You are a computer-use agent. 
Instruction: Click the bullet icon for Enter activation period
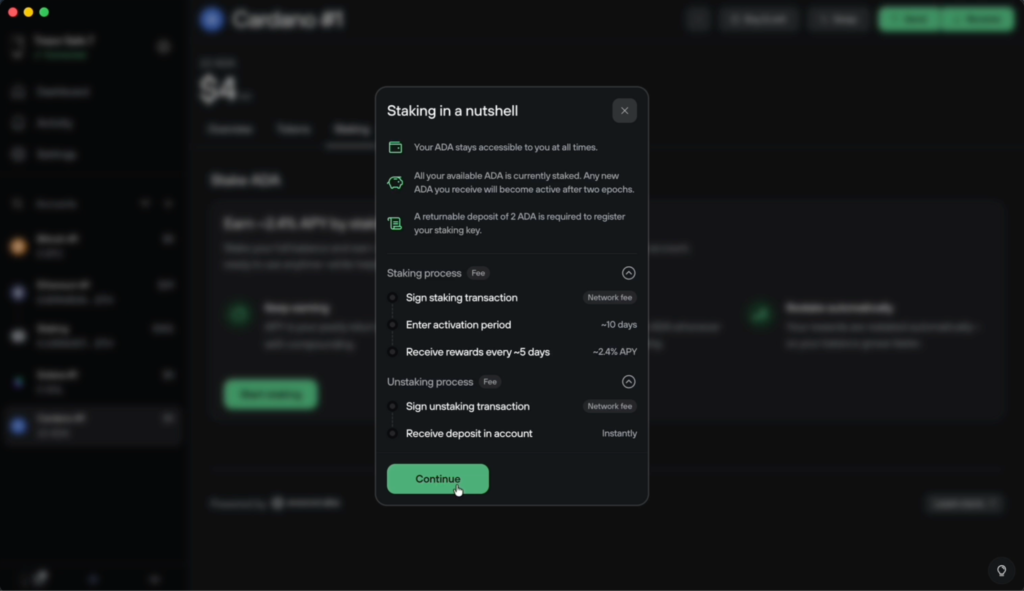[392, 325]
